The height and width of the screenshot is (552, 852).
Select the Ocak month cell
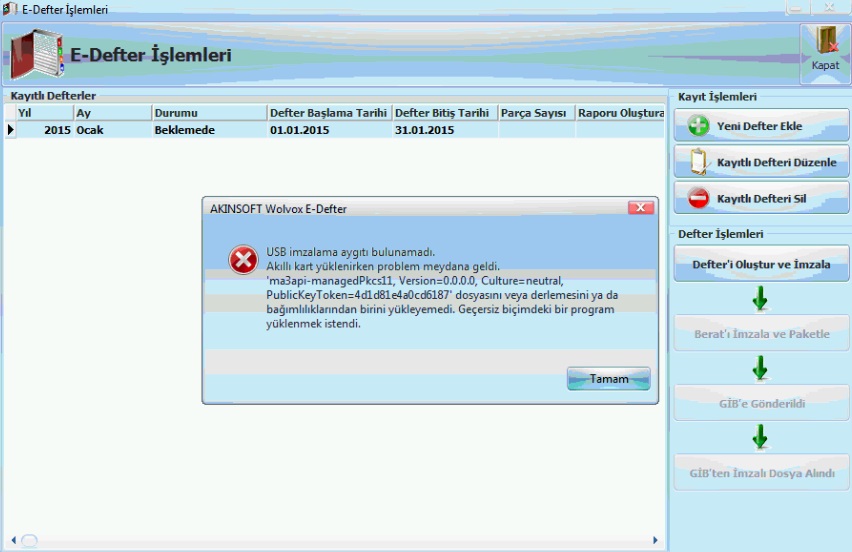click(x=112, y=130)
